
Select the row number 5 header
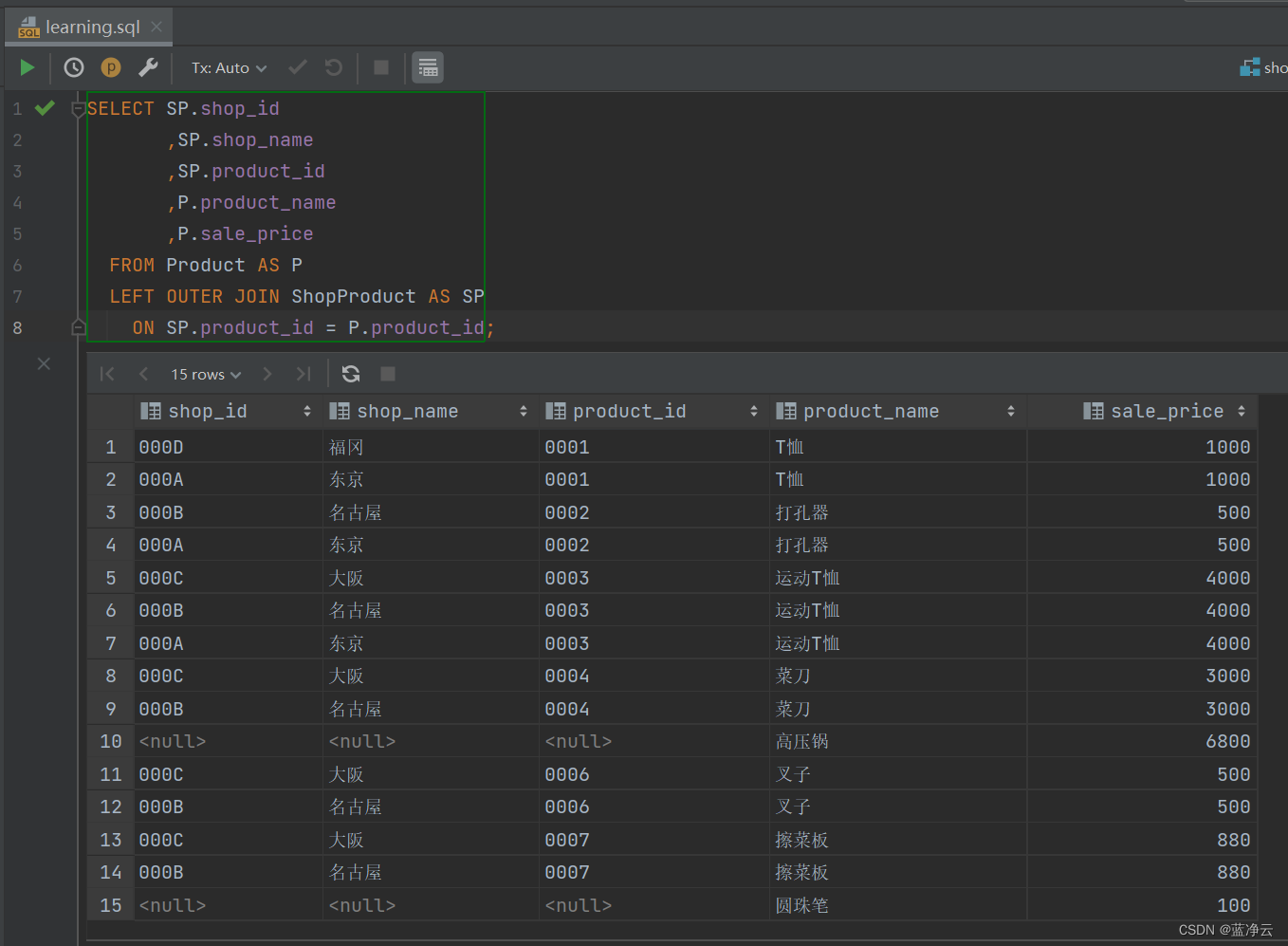point(111,578)
